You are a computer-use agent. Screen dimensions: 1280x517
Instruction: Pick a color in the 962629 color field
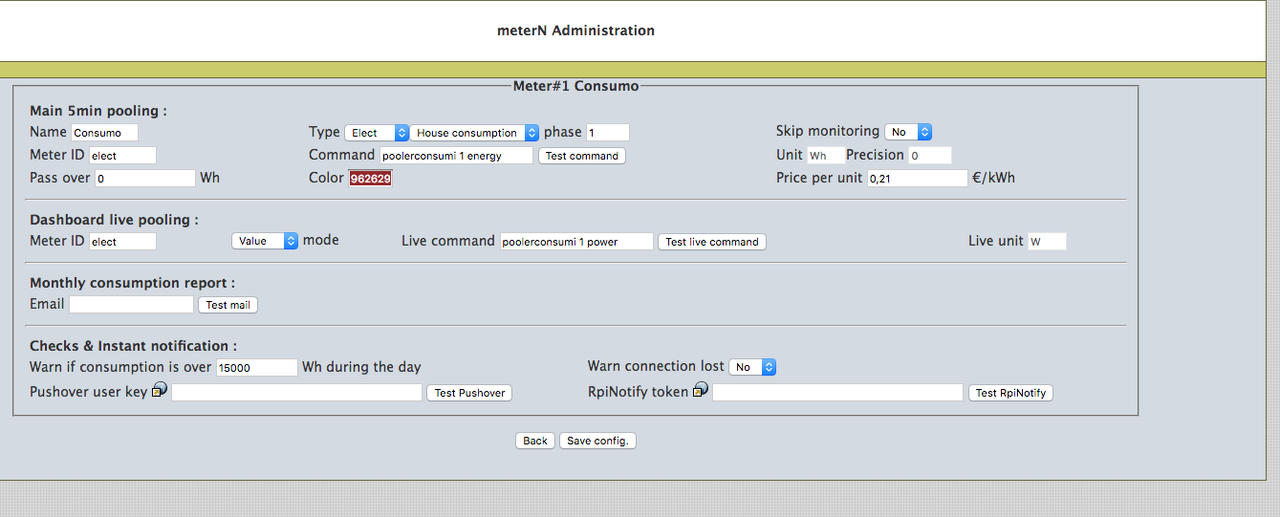[x=370, y=179]
